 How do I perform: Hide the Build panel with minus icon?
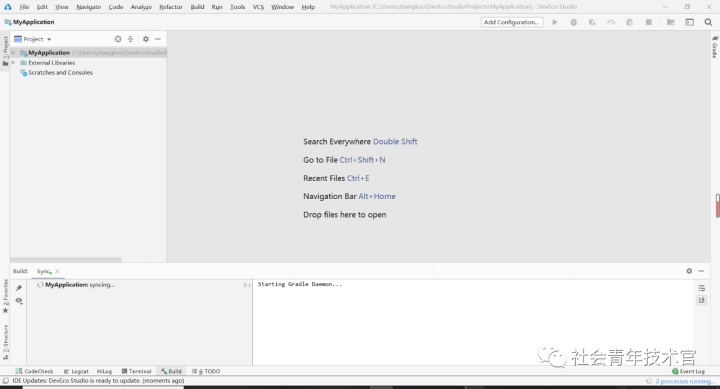(701, 271)
